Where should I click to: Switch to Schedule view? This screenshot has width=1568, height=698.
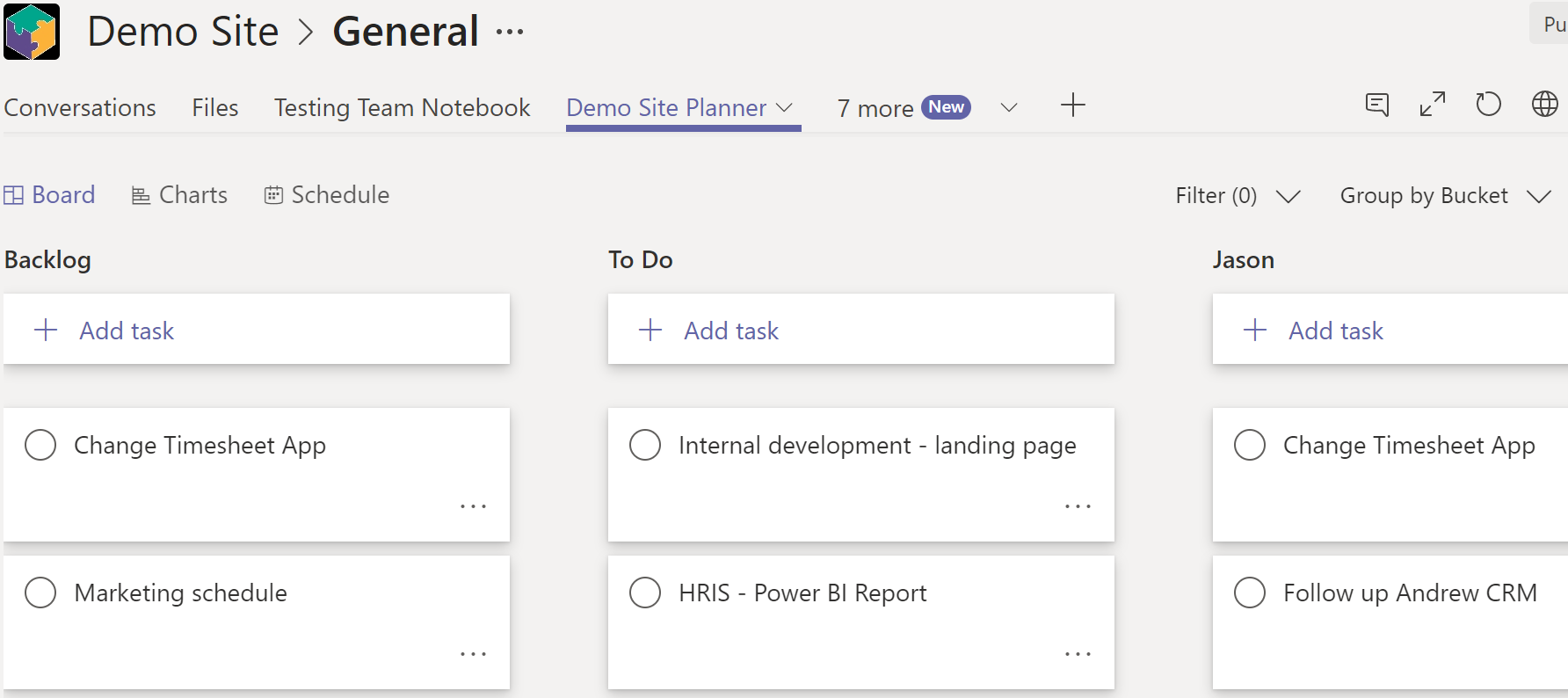tap(327, 194)
